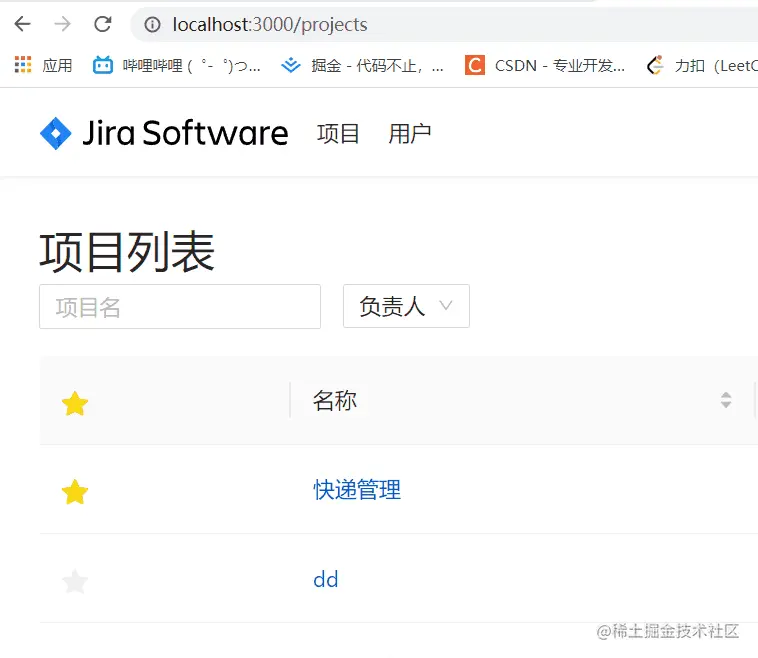Go forward with the browser forward arrow
This screenshot has height=658, width=758.
click(x=62, y=24)
